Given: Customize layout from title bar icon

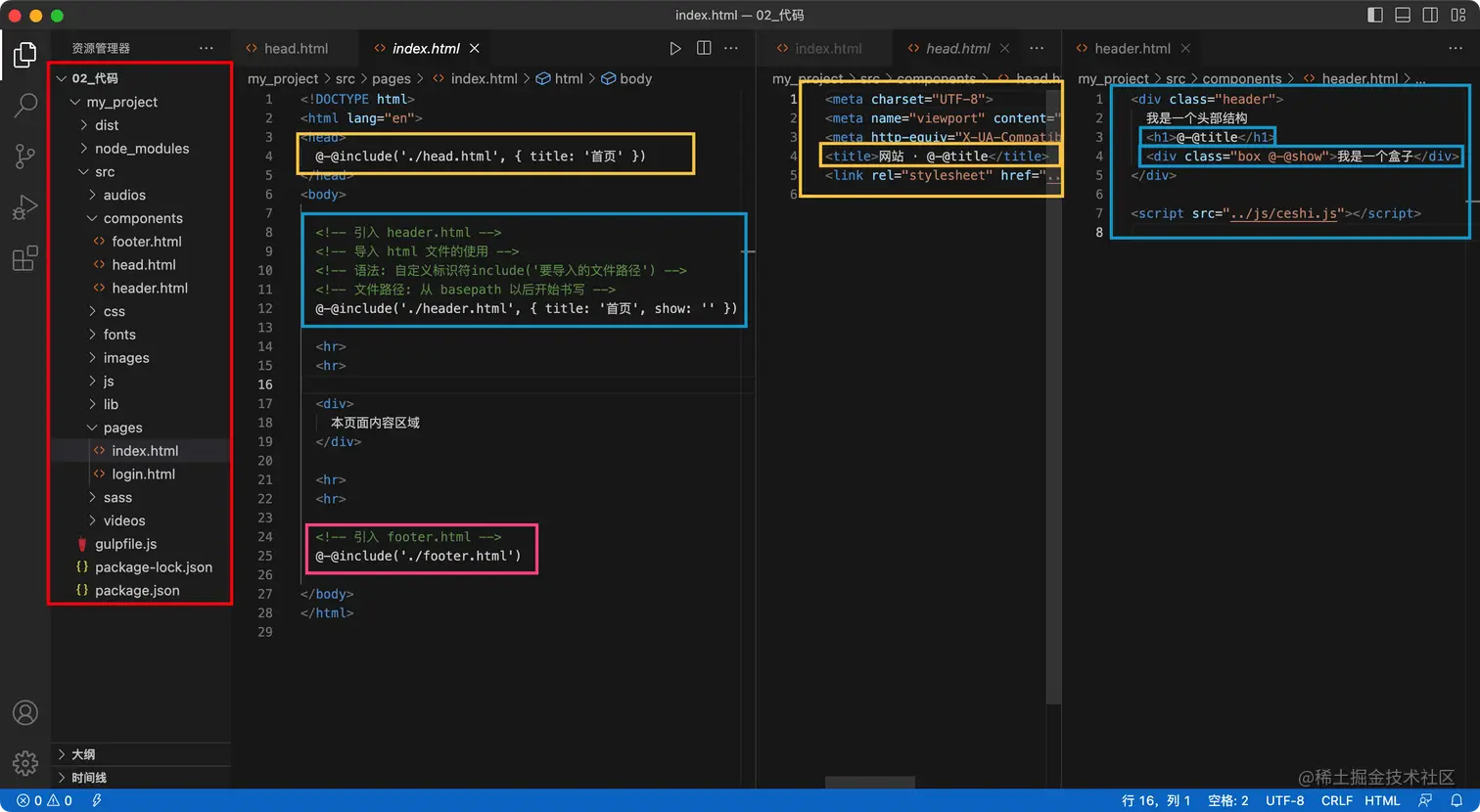Looking at the screenshot, I should point(1457,16).
